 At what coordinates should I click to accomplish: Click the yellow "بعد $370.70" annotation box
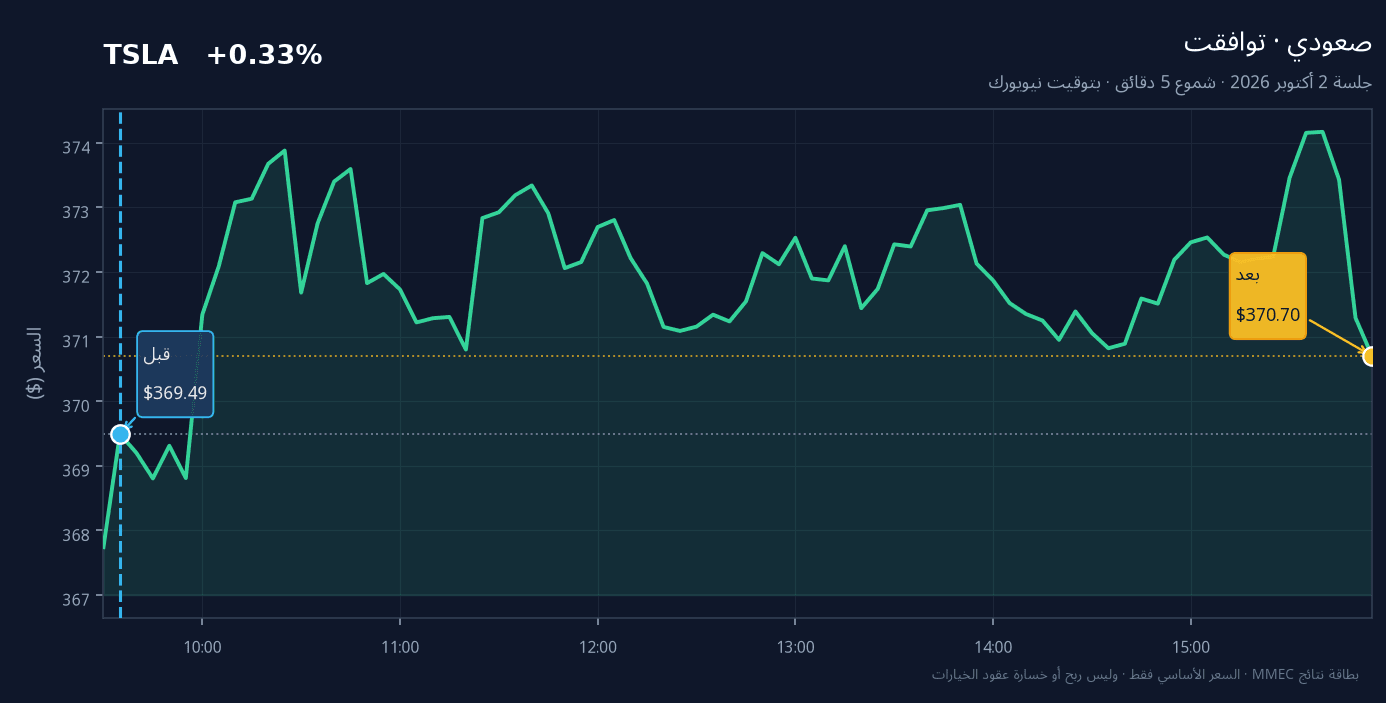pos(1268,296)
